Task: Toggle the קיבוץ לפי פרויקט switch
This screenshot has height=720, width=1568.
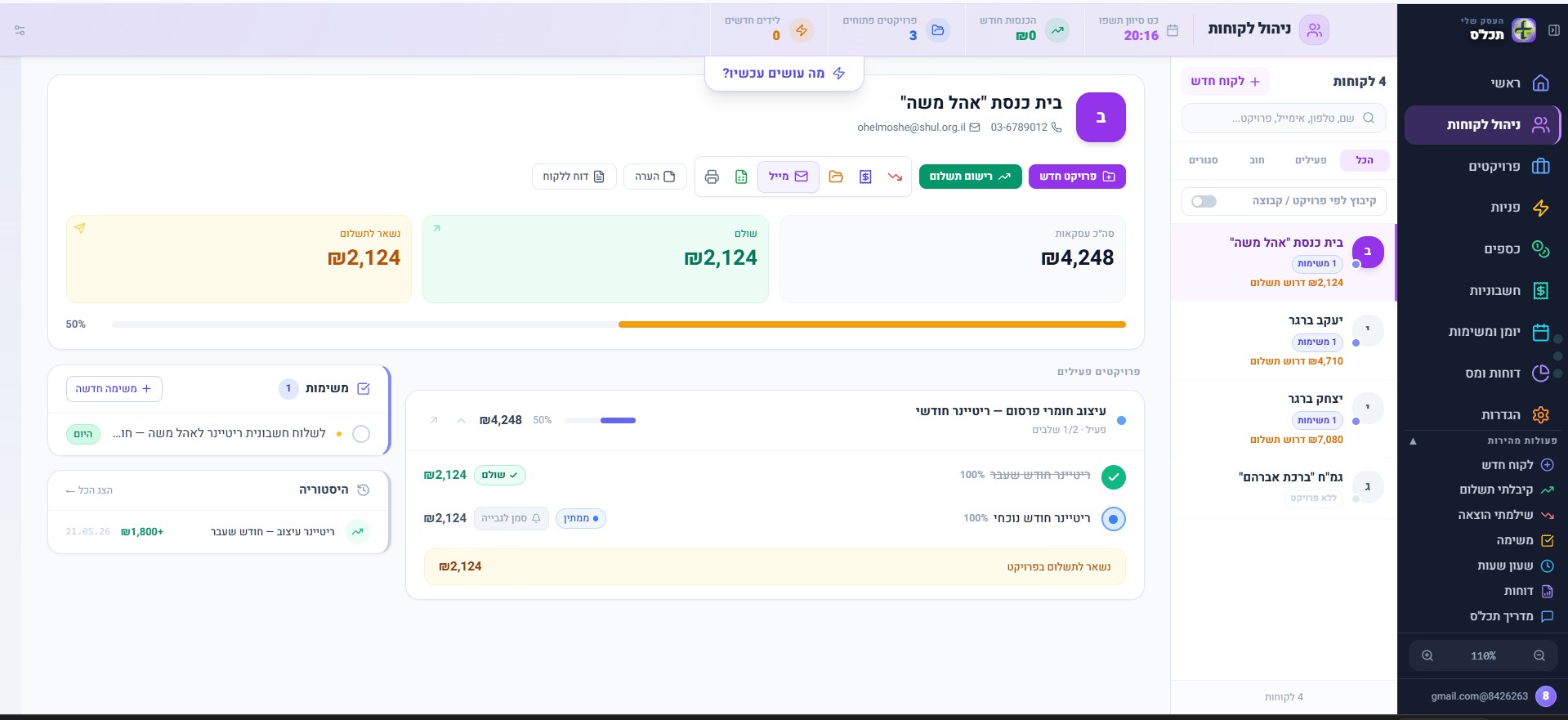Action: 1204,201
